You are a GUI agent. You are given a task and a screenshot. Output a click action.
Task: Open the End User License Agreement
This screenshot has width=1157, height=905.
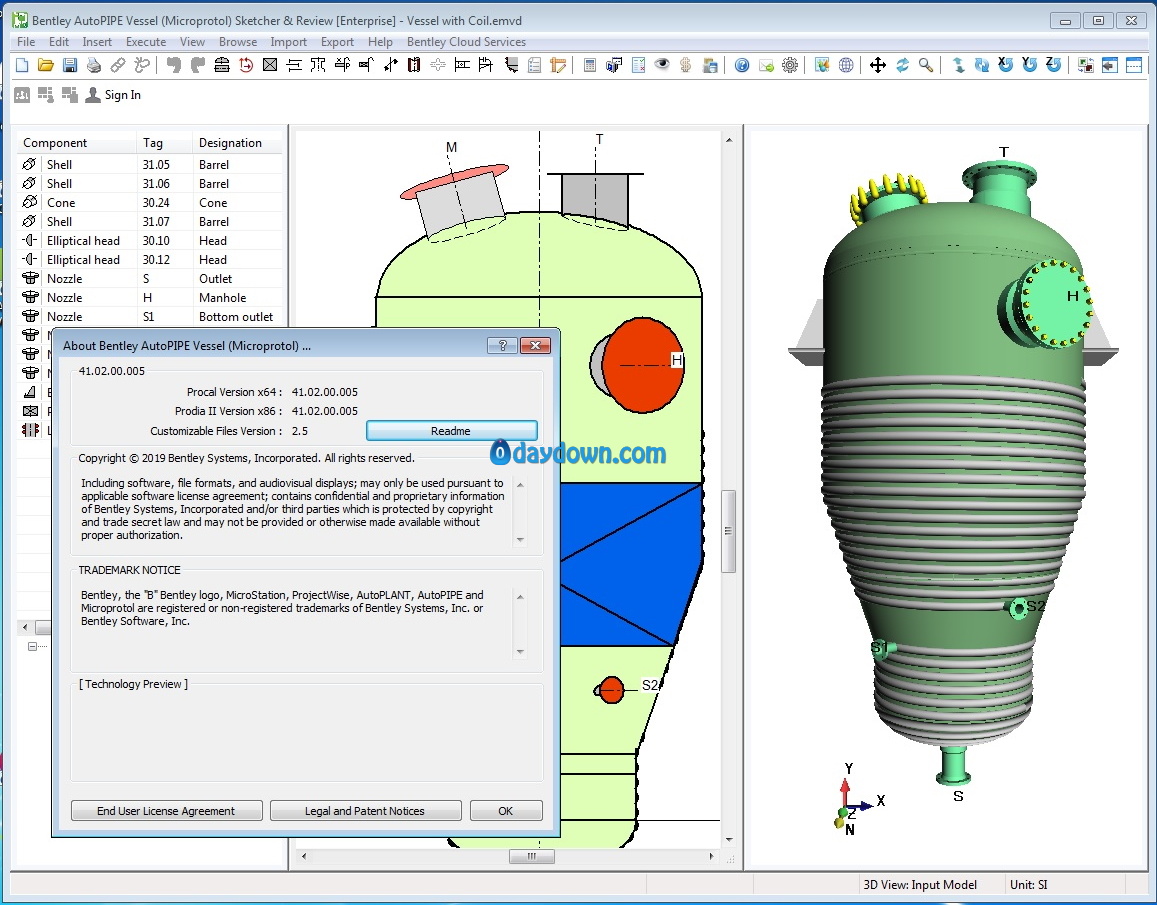(x=166, y=811)
